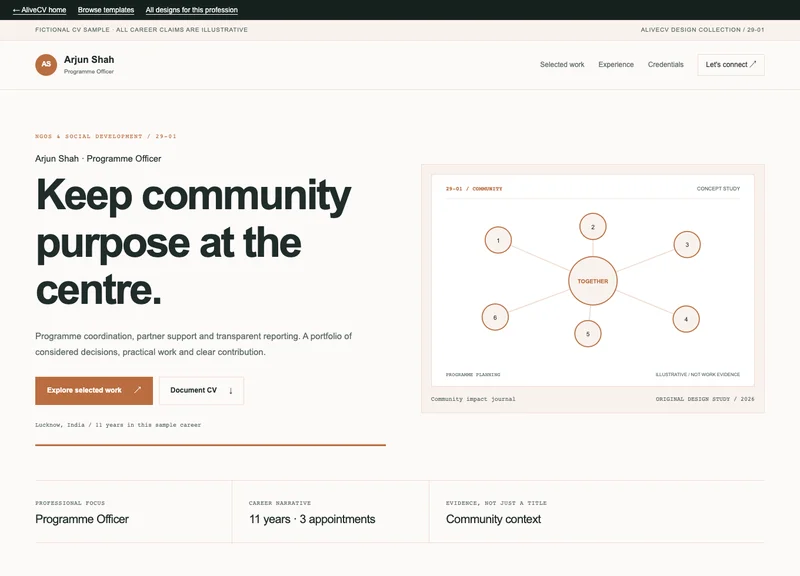Screen dimensions: 800x576
Task: Click 'Lucknow, India / 11 years' note
Action: 118,424
